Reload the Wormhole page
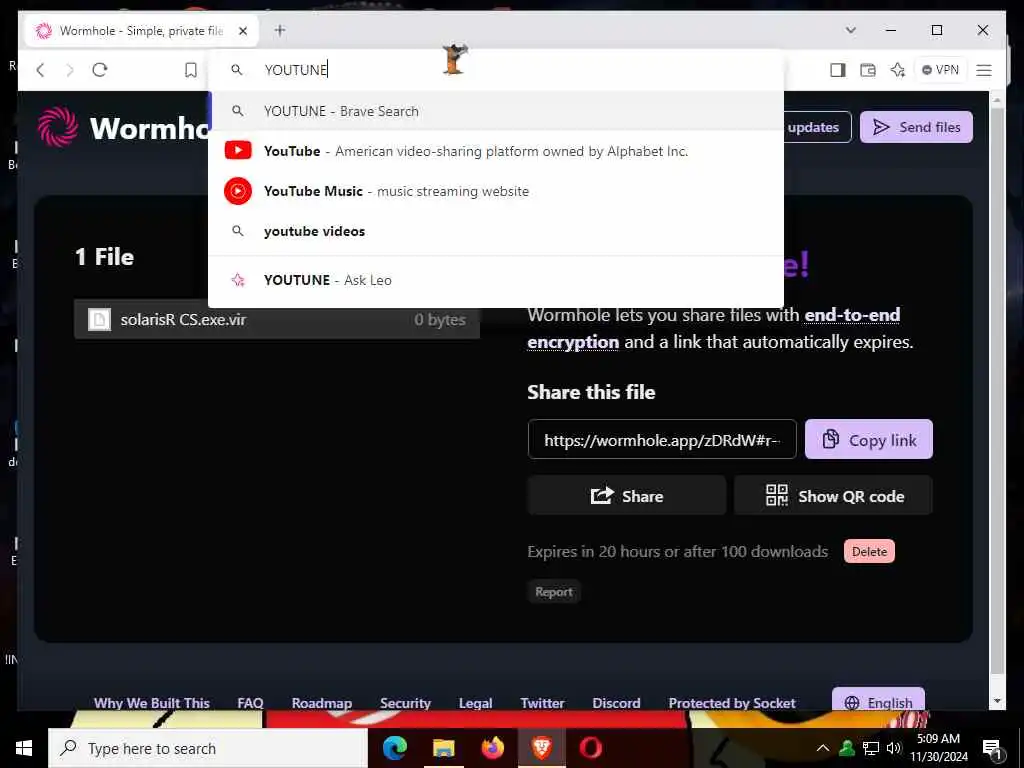The height and width of the screenshot is (768, 1024). click(x=99, y=70)
